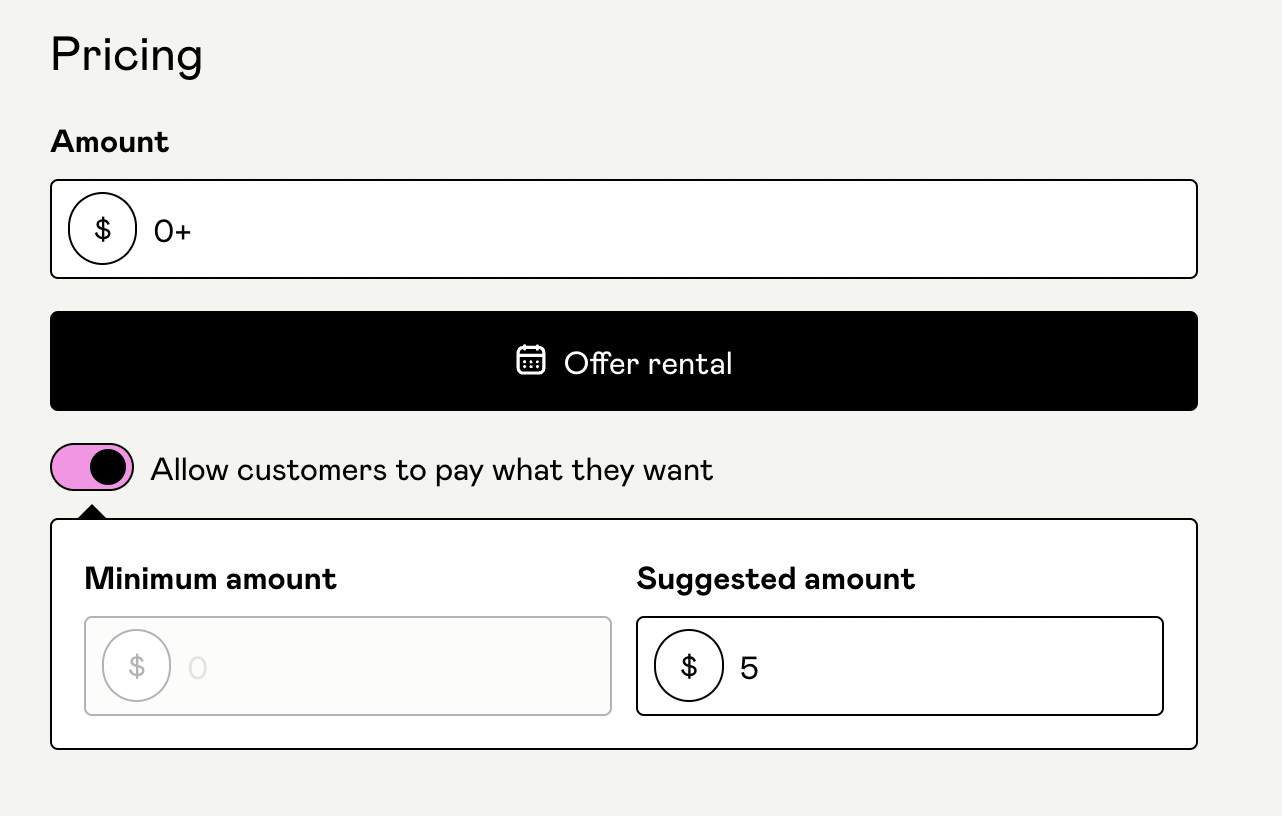Click the text "Allow customers to pay what they want"
1282x816 pixels.
[x=432, y=468]
